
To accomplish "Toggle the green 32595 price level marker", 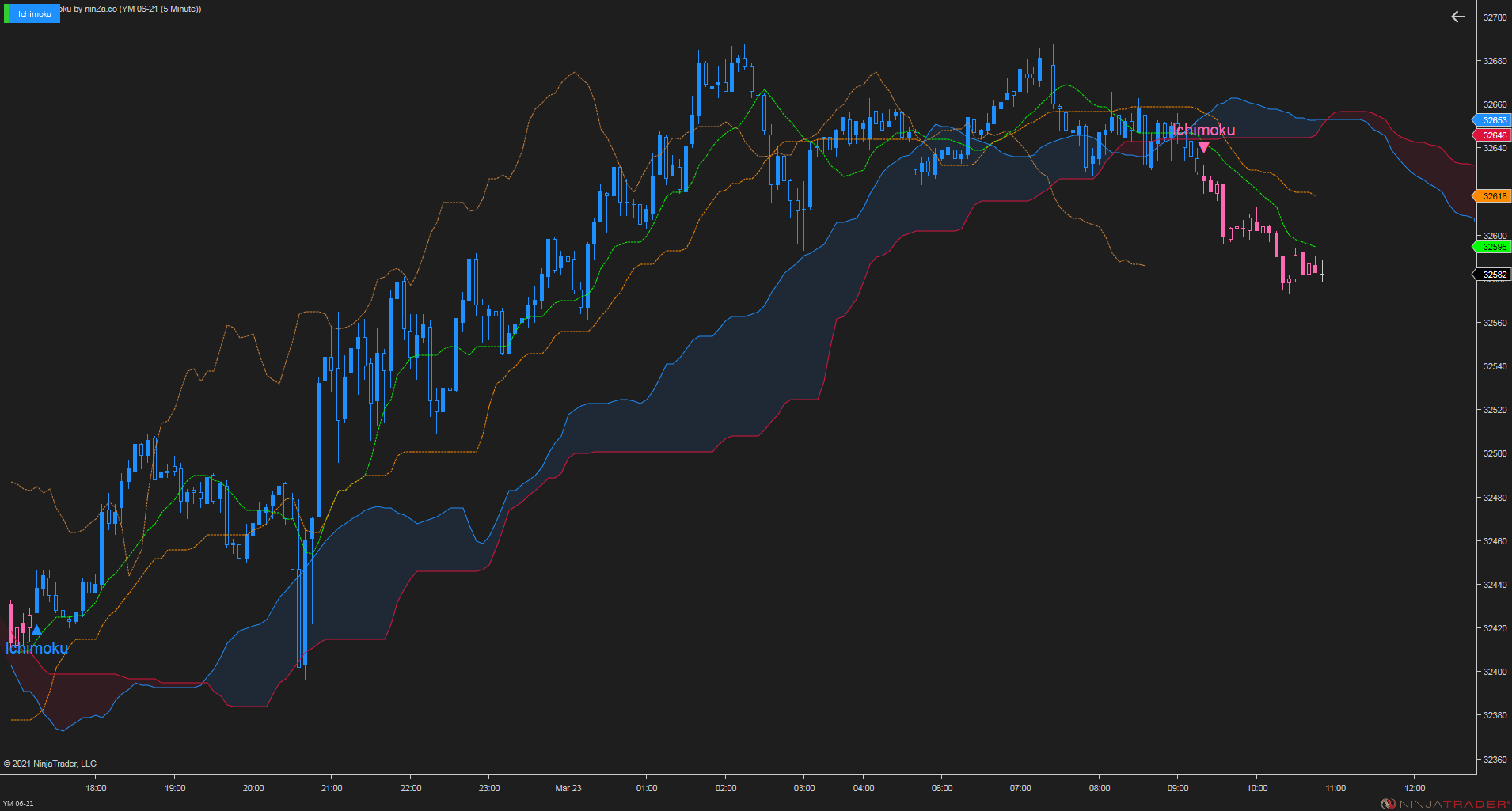I will [x=1494, y=247].
